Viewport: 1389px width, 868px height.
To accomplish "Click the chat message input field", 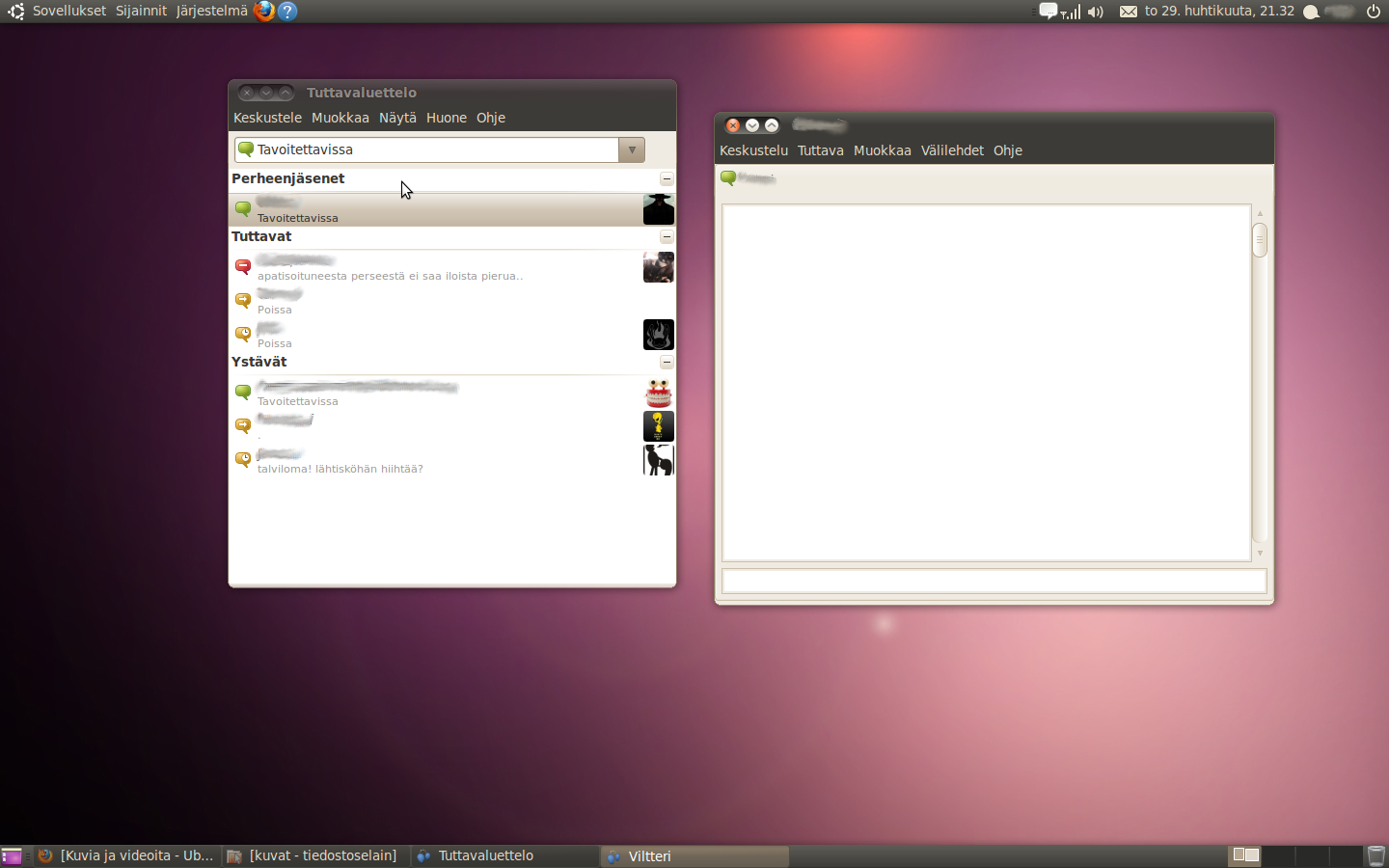I will [x=994, y=581].
